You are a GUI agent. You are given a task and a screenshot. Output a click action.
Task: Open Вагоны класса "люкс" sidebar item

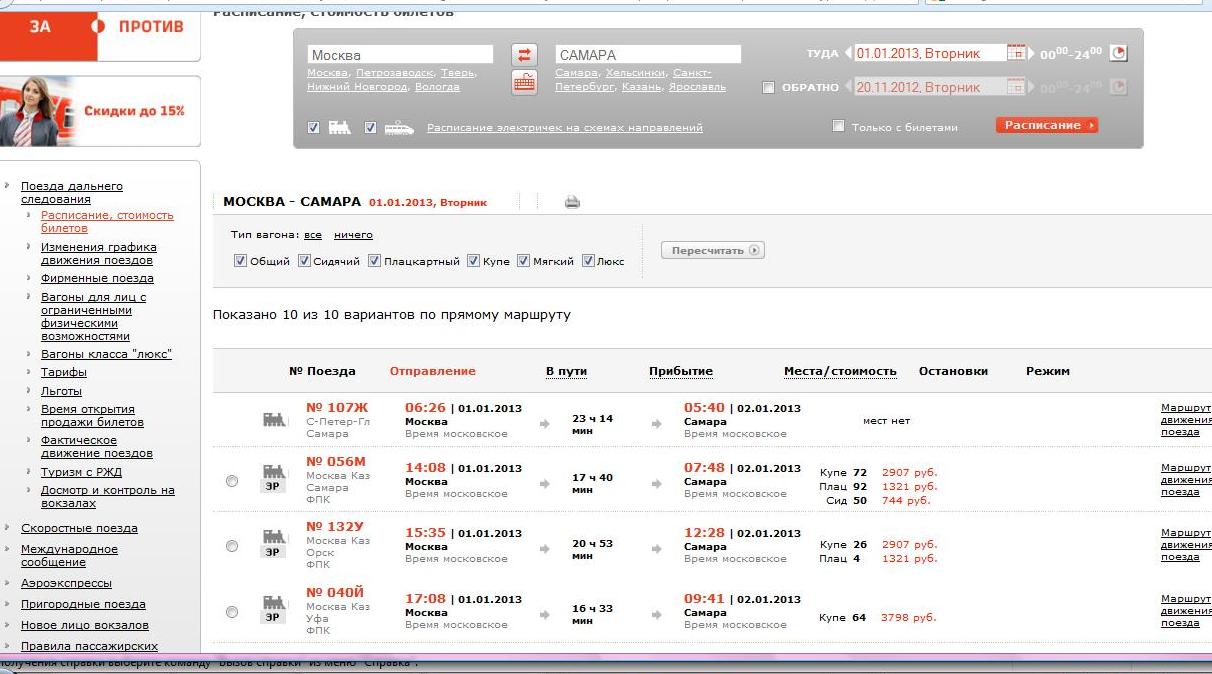[x=106, y=354]
